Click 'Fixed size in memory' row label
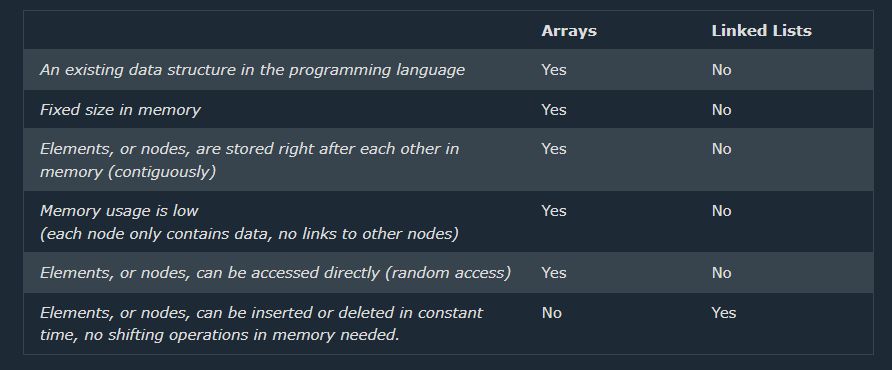Viewport: 892px width, 370px height. click(120, 110)
